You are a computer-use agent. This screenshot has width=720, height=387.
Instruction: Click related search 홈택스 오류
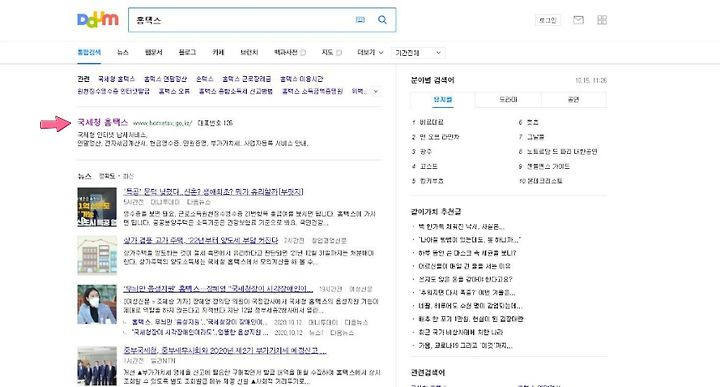174,91
